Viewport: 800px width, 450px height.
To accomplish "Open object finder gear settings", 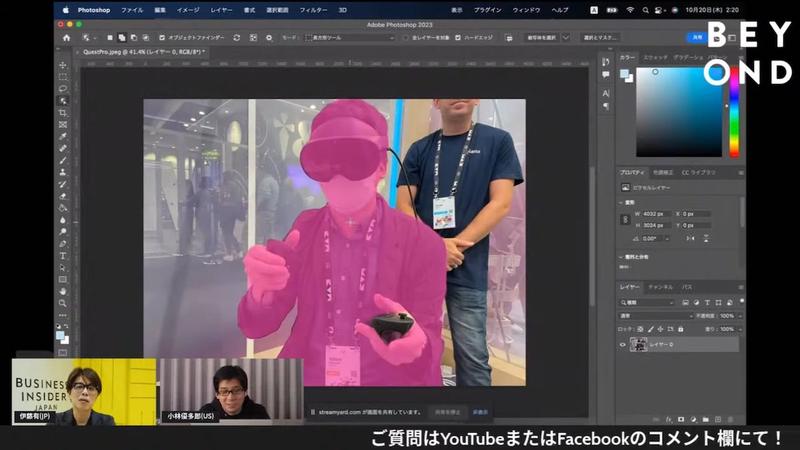I will pos(269,38).
